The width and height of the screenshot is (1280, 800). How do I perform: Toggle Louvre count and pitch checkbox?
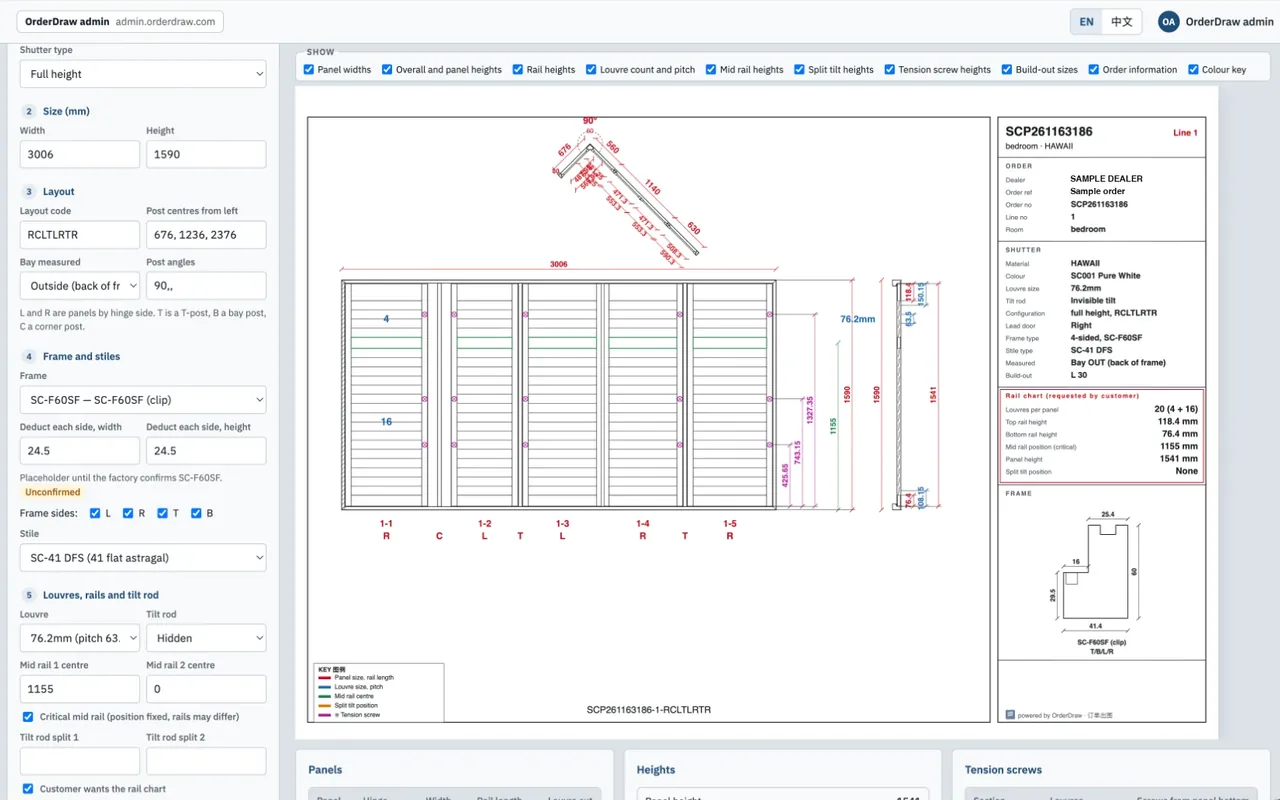tap(591, 70)
